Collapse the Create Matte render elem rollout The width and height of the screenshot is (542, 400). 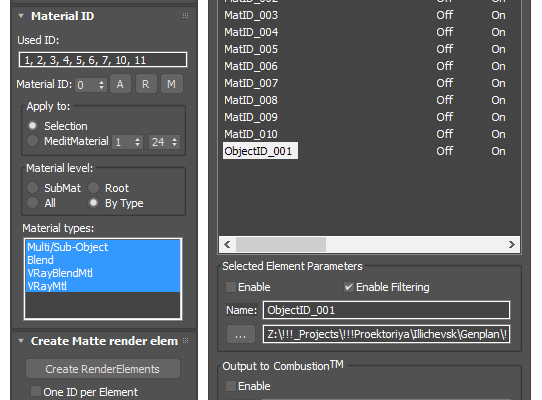tap(21, 341)
